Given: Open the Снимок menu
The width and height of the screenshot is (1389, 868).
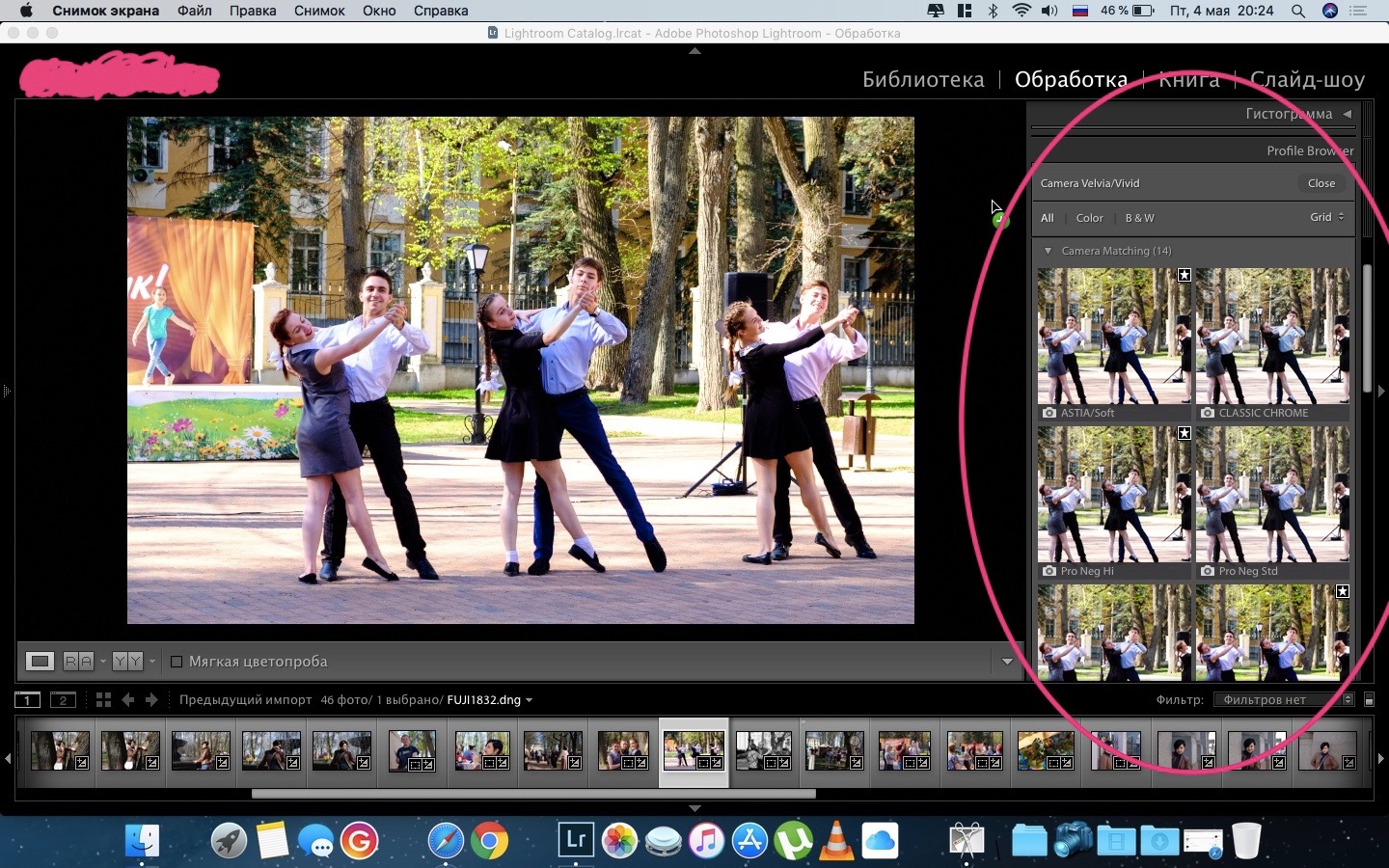Looking at the screenshot, I should (x=319, y=11).
